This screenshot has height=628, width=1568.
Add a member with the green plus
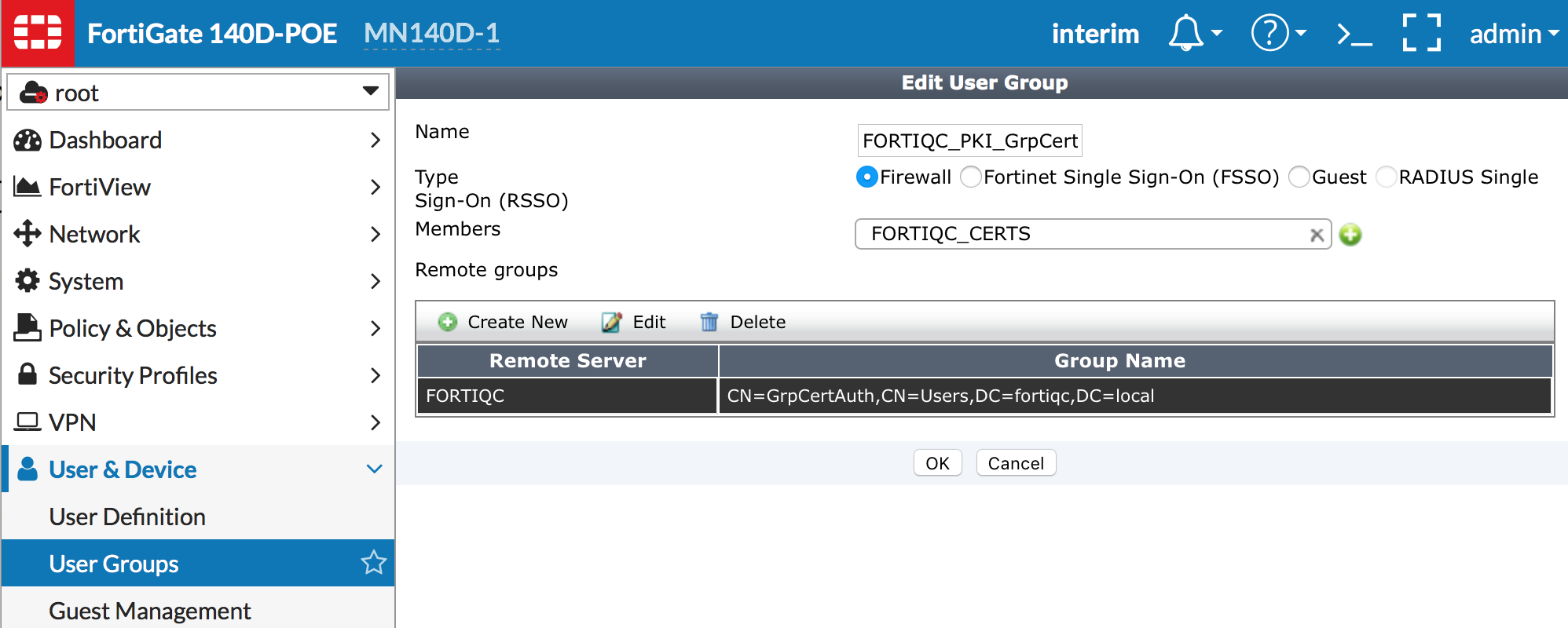(x=1350, y=235)
